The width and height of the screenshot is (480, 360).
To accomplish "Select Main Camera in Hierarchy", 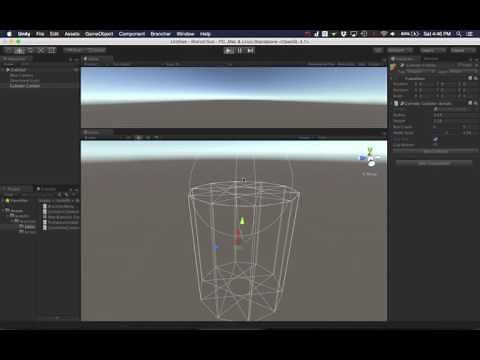I will 22,75.
